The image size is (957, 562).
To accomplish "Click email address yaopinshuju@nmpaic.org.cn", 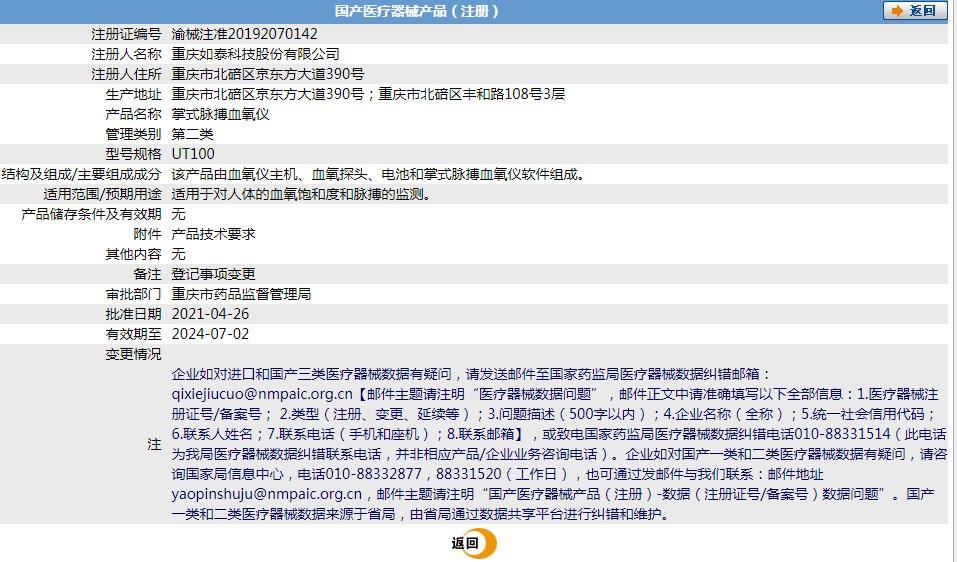I will pyautogui.click(x=266, y=494).
